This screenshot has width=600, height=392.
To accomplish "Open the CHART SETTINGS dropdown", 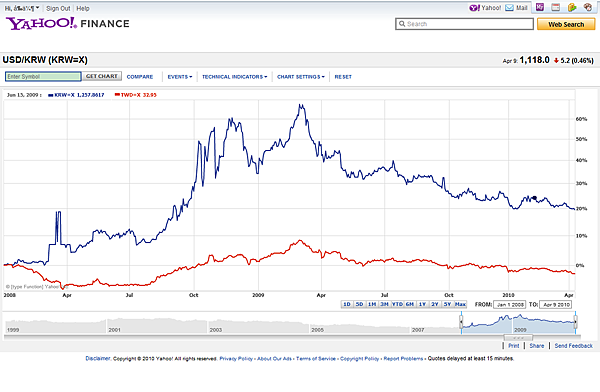I will (300, 77).
